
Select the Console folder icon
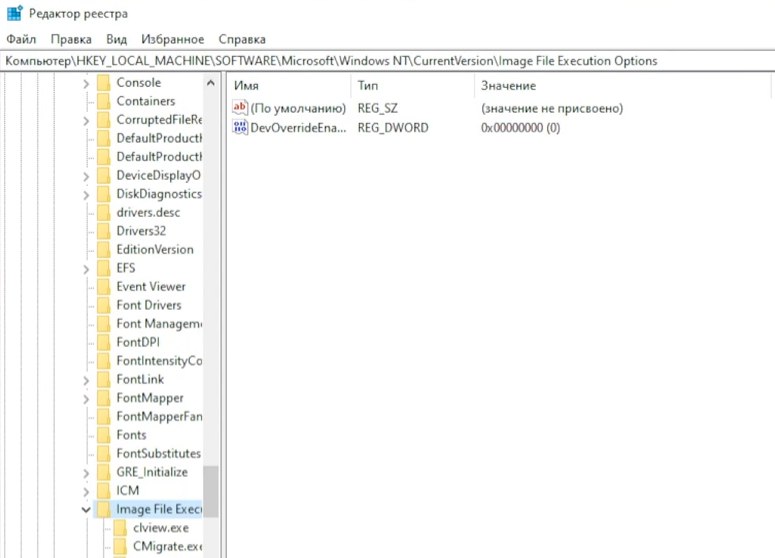[103, 83]
